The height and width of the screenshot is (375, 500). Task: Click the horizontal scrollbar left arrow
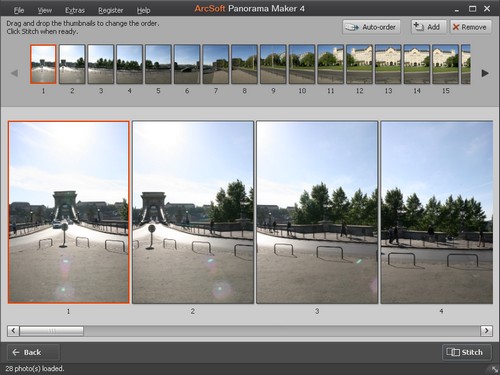click(x=13, y=331)
